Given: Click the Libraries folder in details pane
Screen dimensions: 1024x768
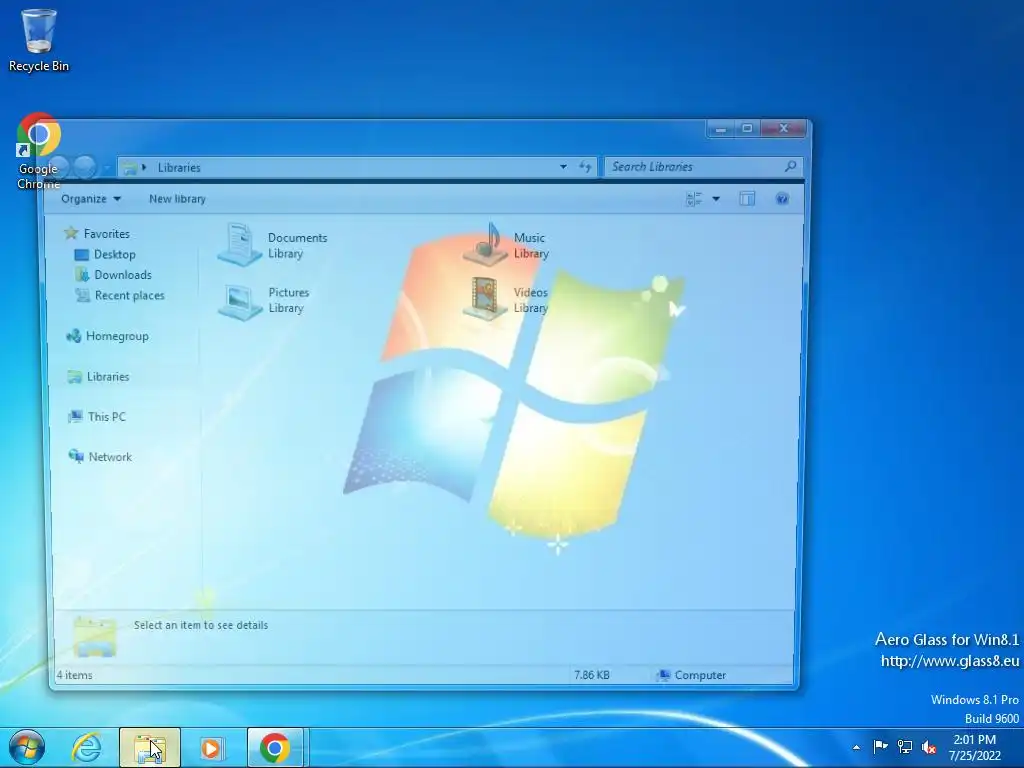Looking at the screenshot, I should pyautogui.click(x=95, y=637).
